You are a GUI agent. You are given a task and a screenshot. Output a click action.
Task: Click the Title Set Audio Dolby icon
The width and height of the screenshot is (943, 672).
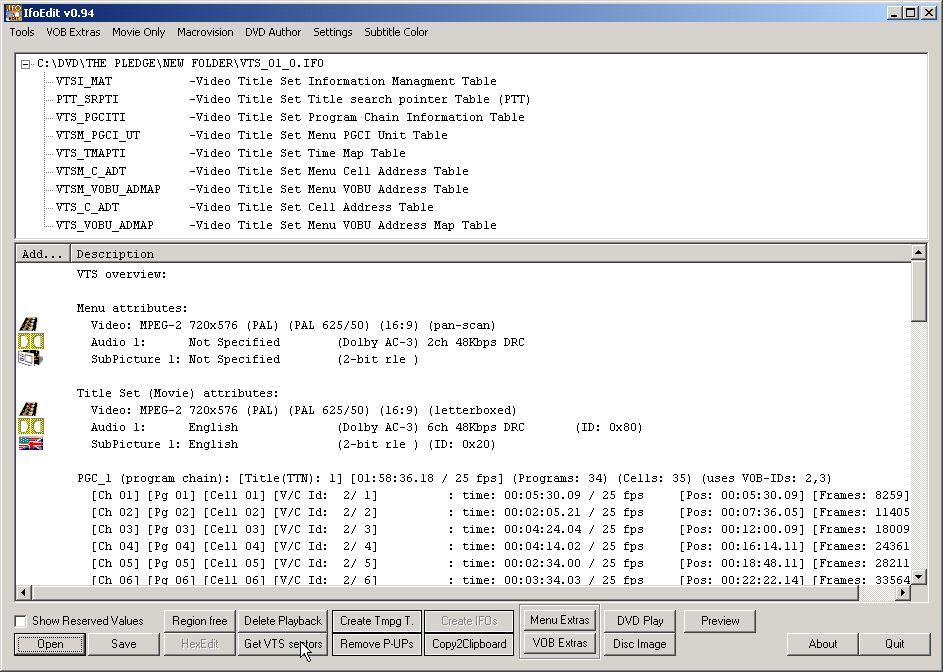pos(31,427)
